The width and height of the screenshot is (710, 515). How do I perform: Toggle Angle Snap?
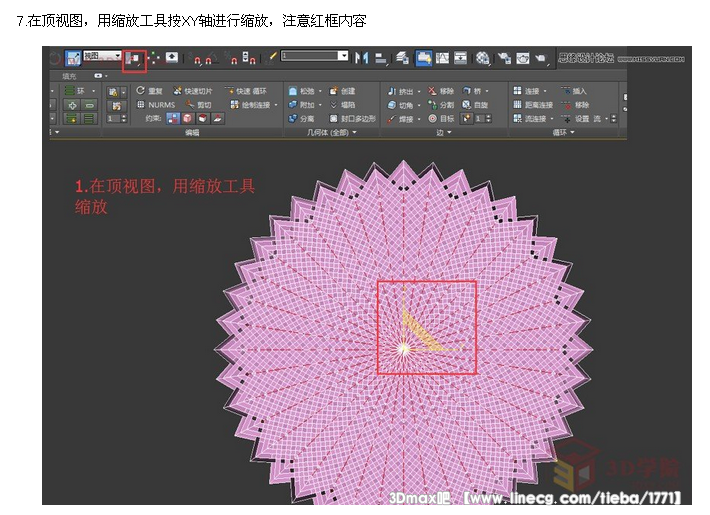pos(211,58)
